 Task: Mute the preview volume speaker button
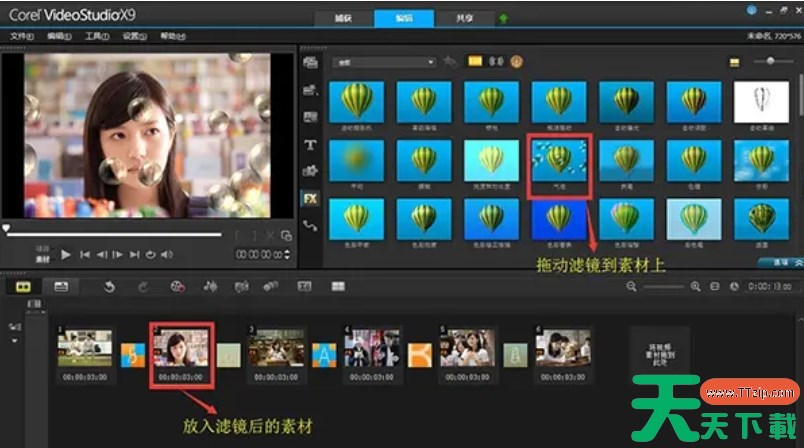point(166,255)
